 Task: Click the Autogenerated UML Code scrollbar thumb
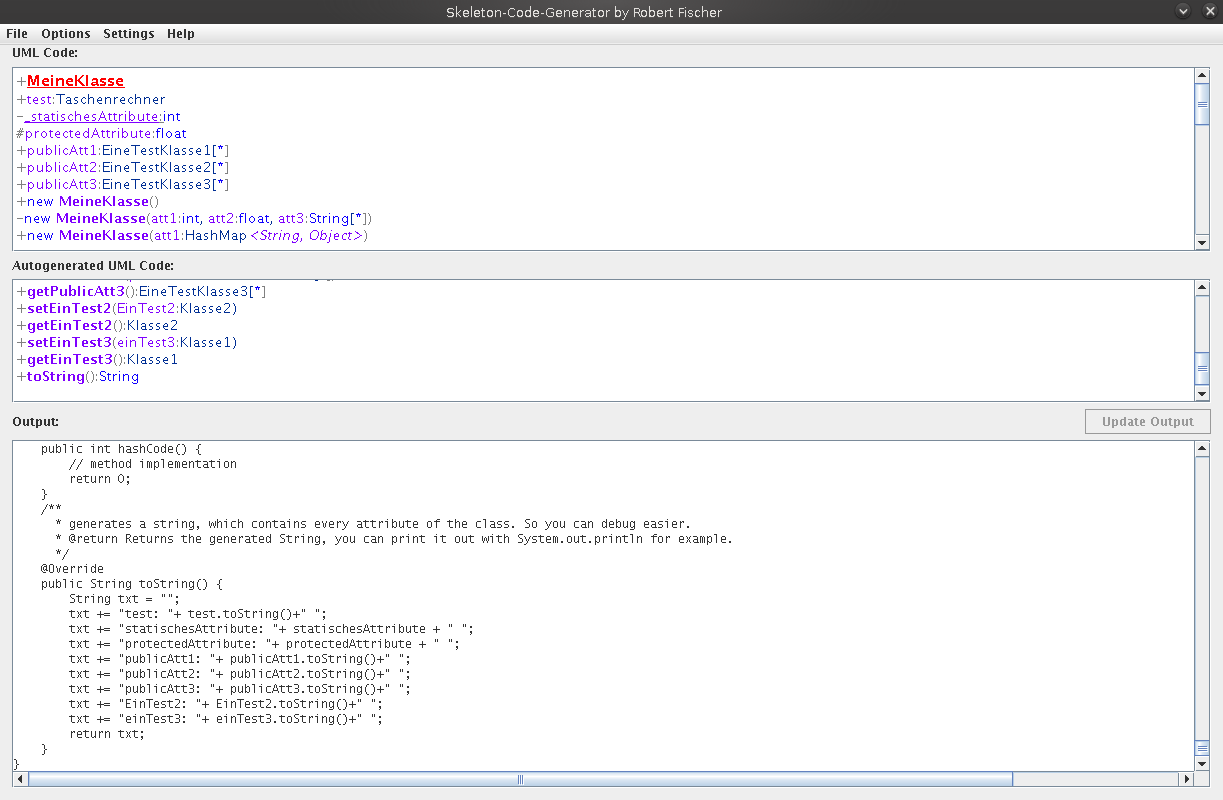(x=1202, y=368)
